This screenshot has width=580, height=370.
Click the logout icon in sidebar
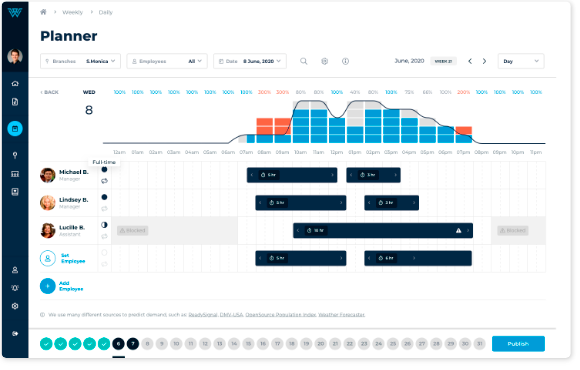[x=15, y=334]
